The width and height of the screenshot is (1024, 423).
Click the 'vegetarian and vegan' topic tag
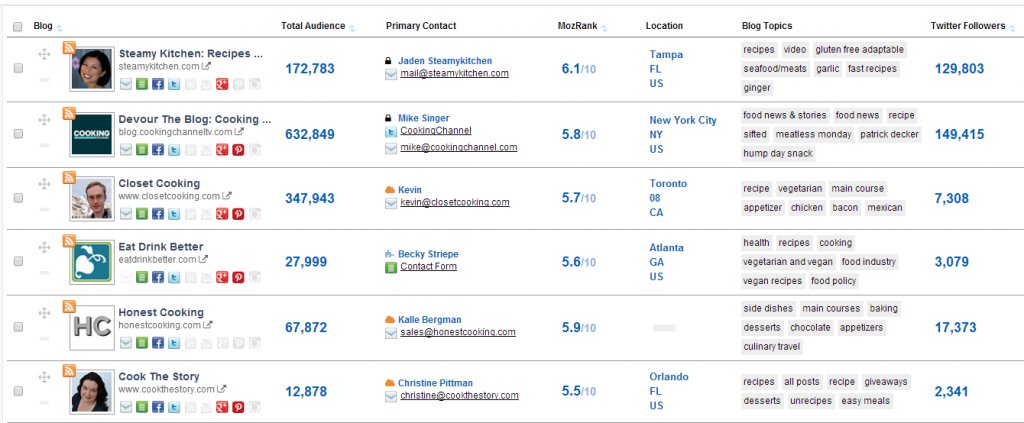788,262
